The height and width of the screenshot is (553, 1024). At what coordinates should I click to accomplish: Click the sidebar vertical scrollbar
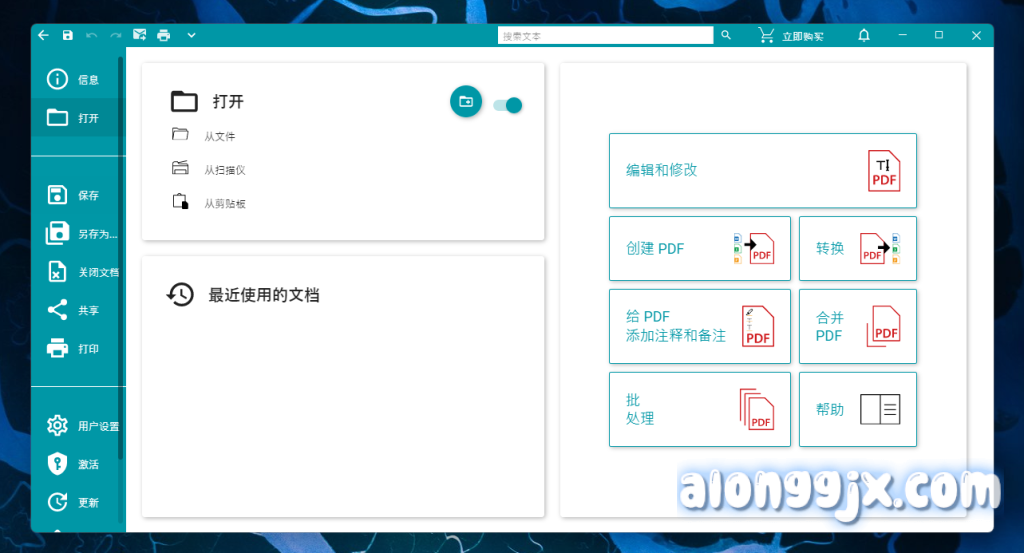point(122,250)
